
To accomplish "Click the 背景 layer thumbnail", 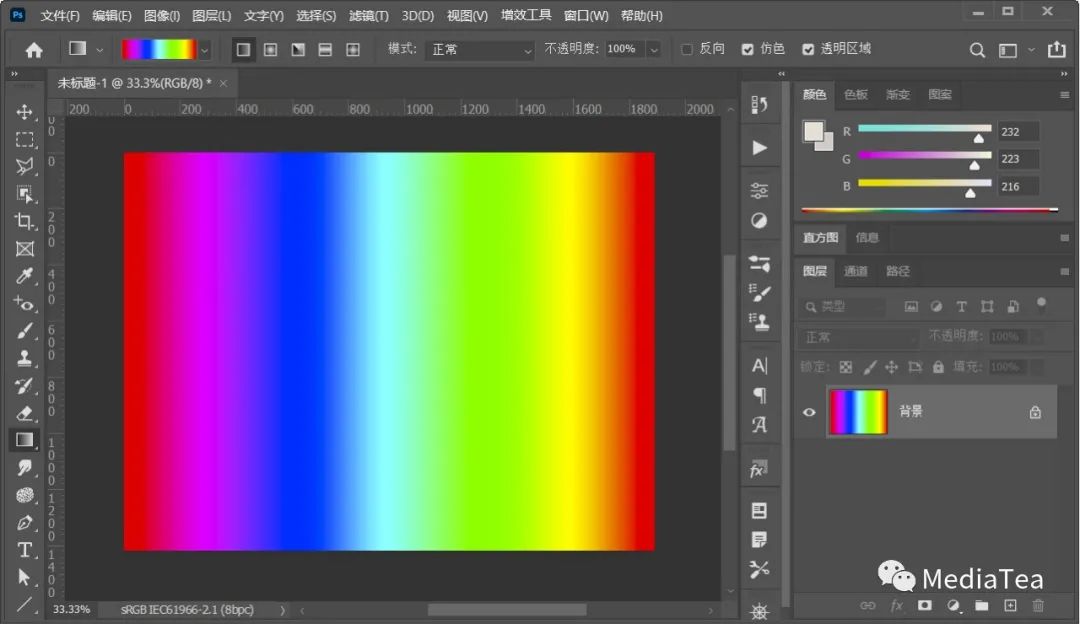I will [858, 412].
